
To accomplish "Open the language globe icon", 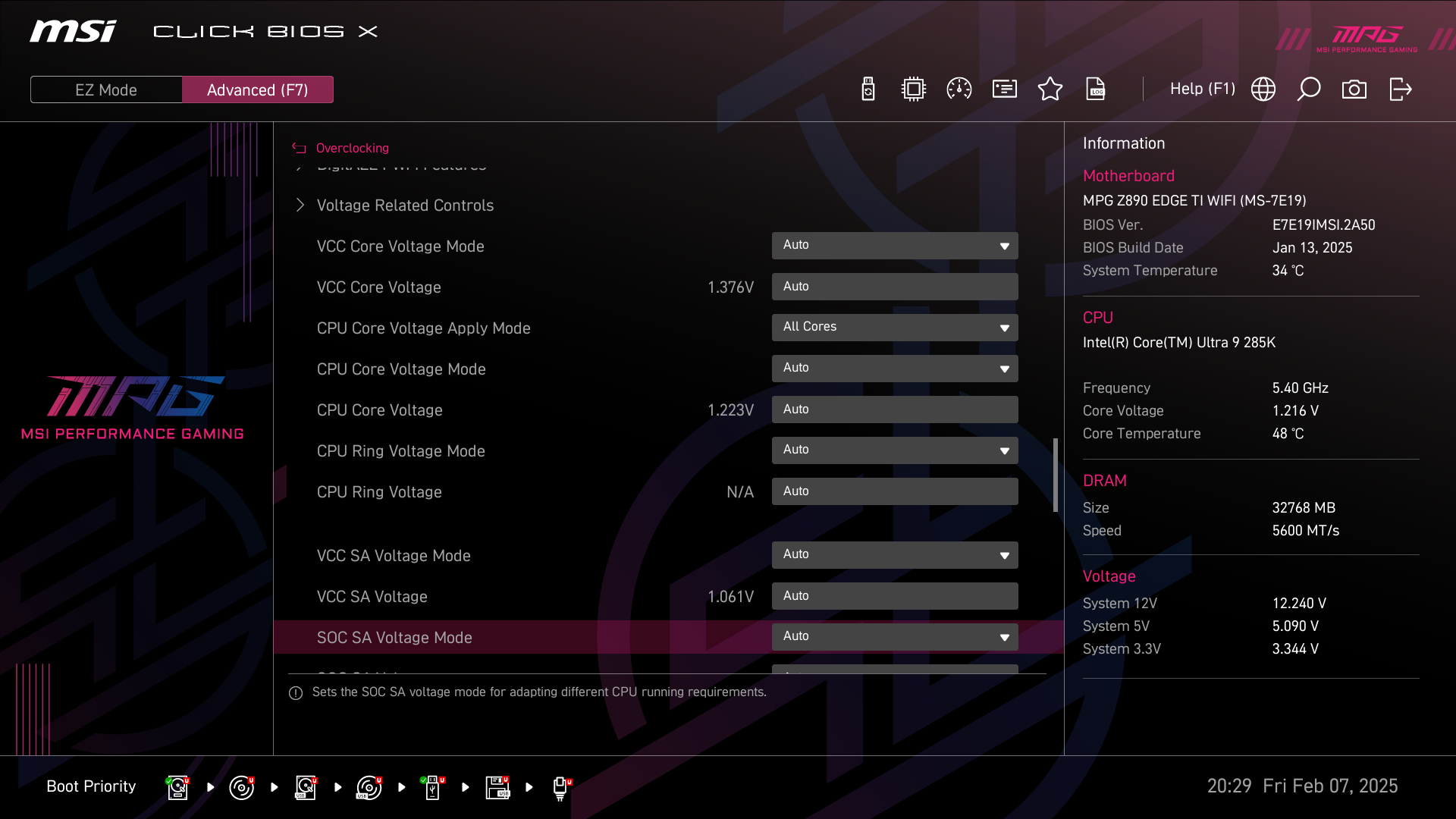I will [1263, 89].
